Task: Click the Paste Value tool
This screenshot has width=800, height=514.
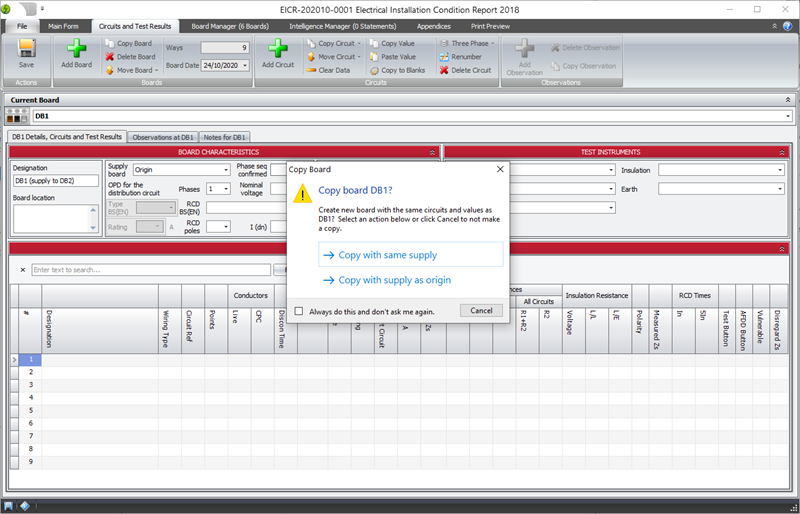Action: coord(392,57)
